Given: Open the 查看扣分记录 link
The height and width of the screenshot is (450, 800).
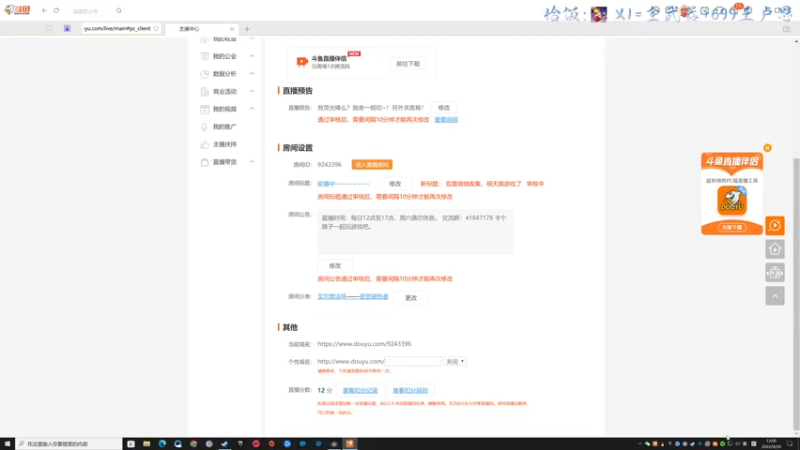Looking at the screenshot, I should (x=360, y=390).
